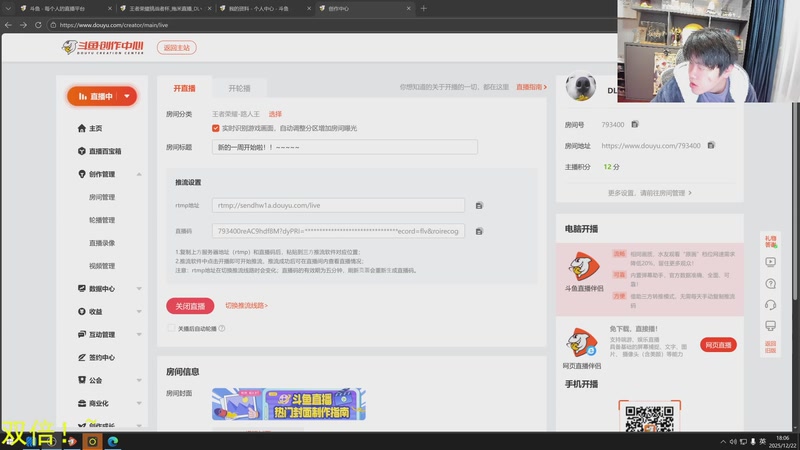Click the help icon next to 关播后自动轮播
This screenshot has width=800, height=450.
pos(222,329)
